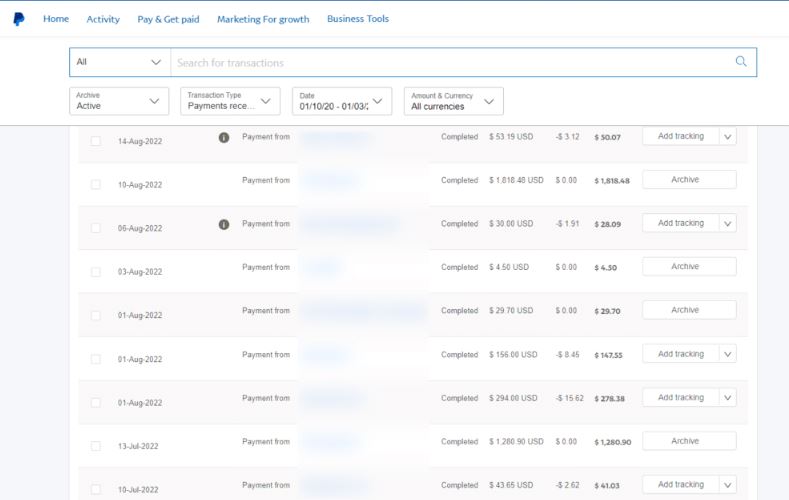This screenshot has height=500, width=789.
Task: Add tracking for the $43.65 payment
Action: (x=681, y=484)
